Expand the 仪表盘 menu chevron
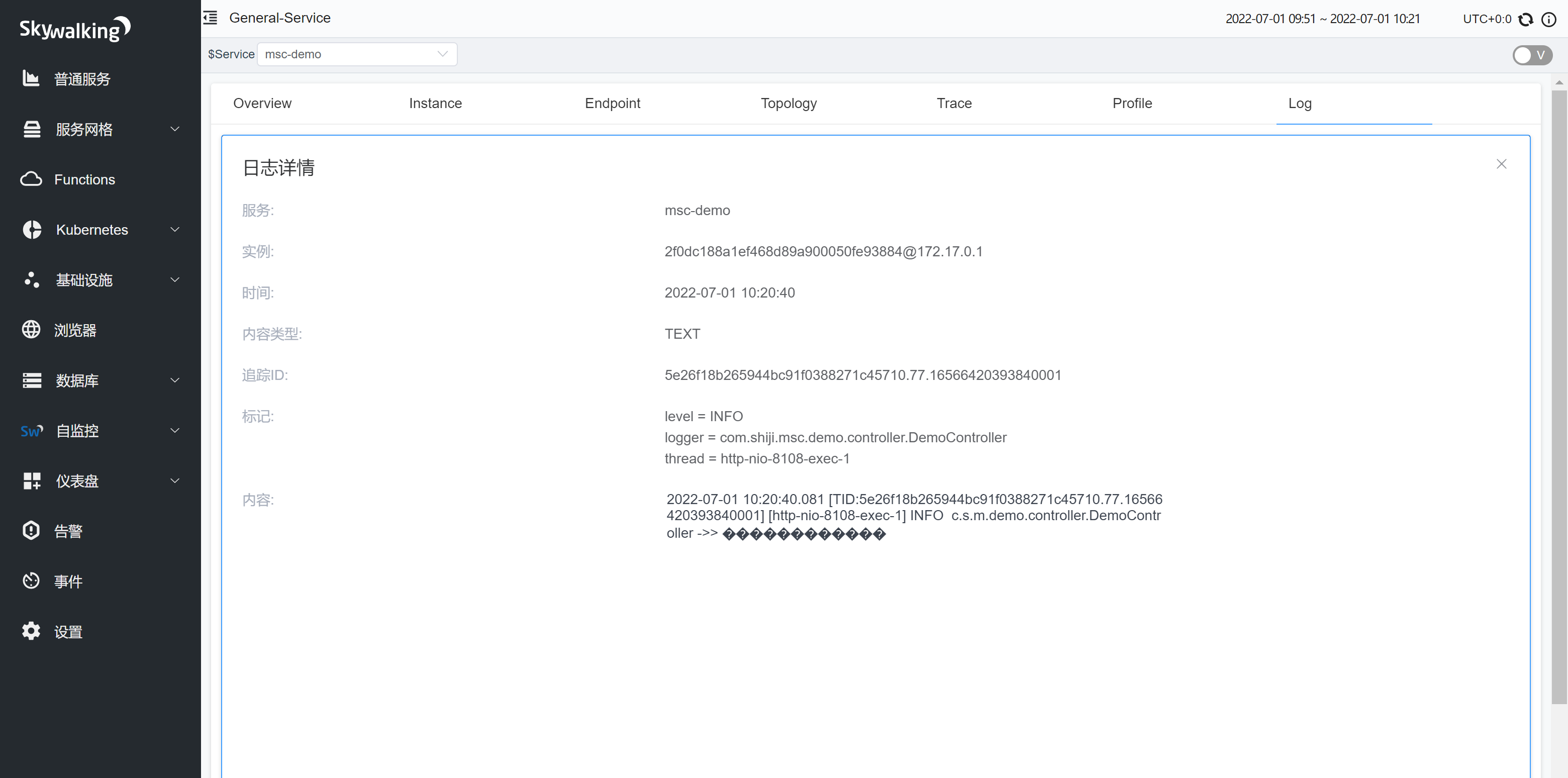Viewport: 1568px width, 778px height. pos(175,481)
